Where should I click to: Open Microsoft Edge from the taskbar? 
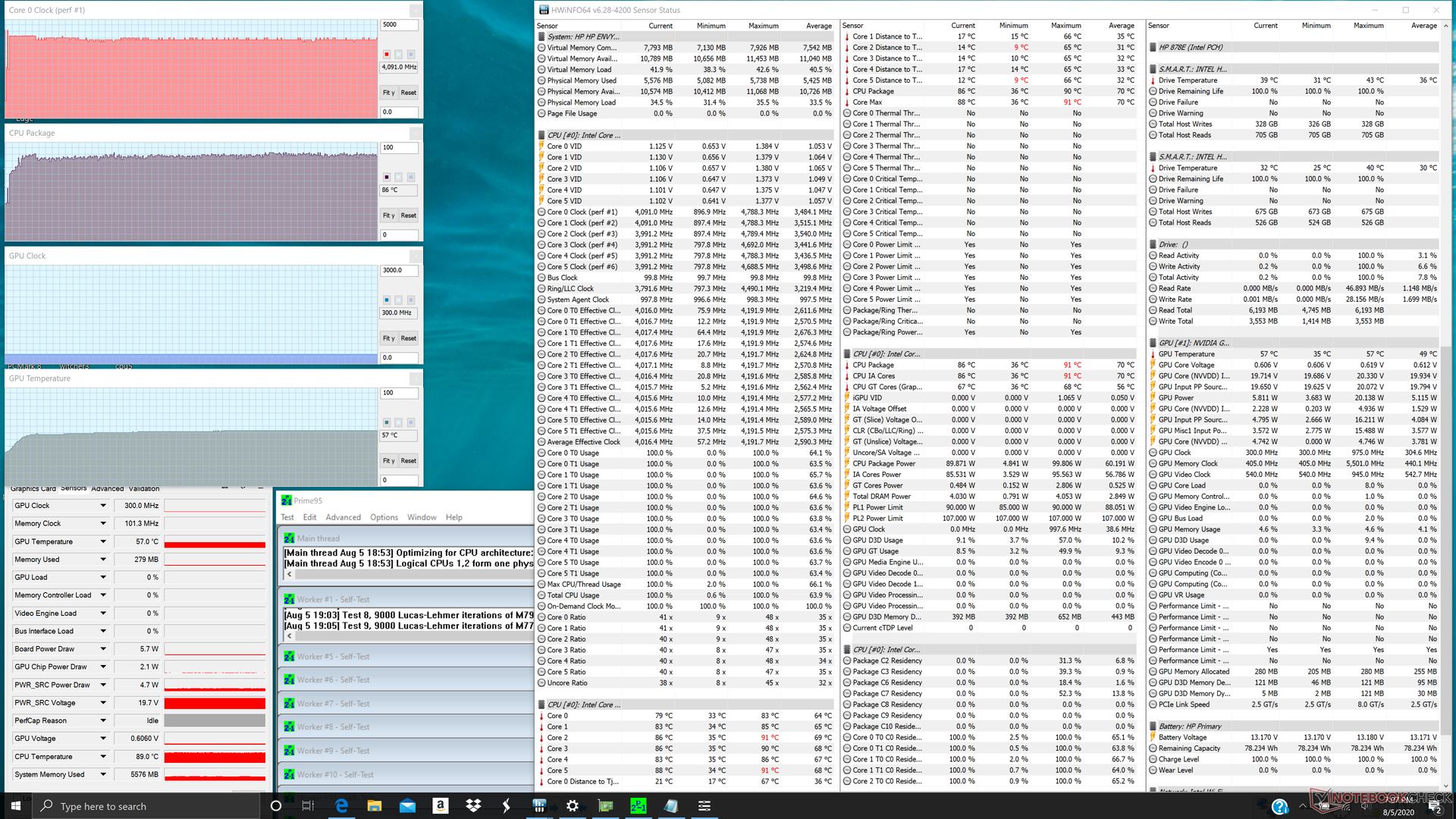(341, 806)
